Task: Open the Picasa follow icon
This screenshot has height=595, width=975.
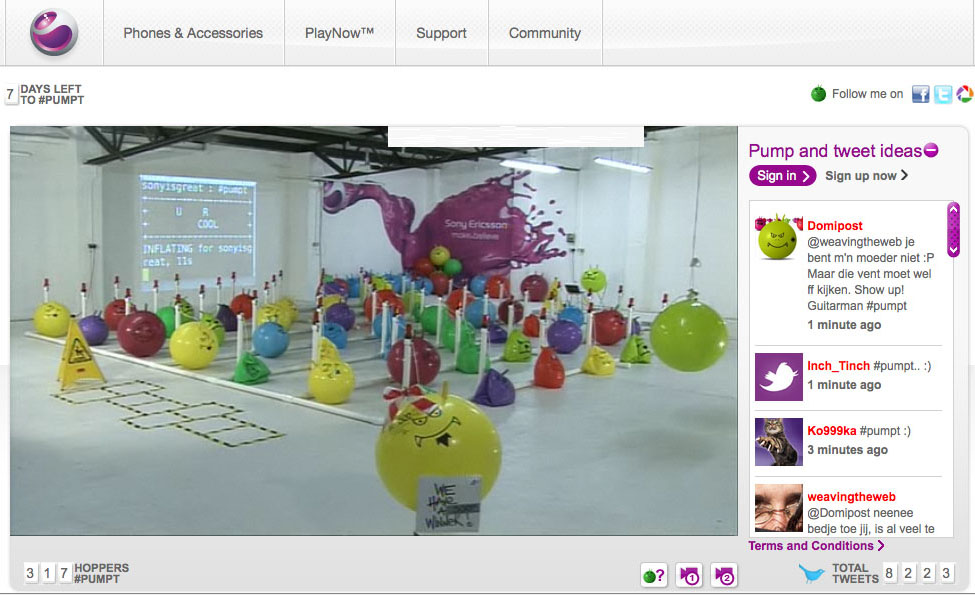Action: pos(964,94)
